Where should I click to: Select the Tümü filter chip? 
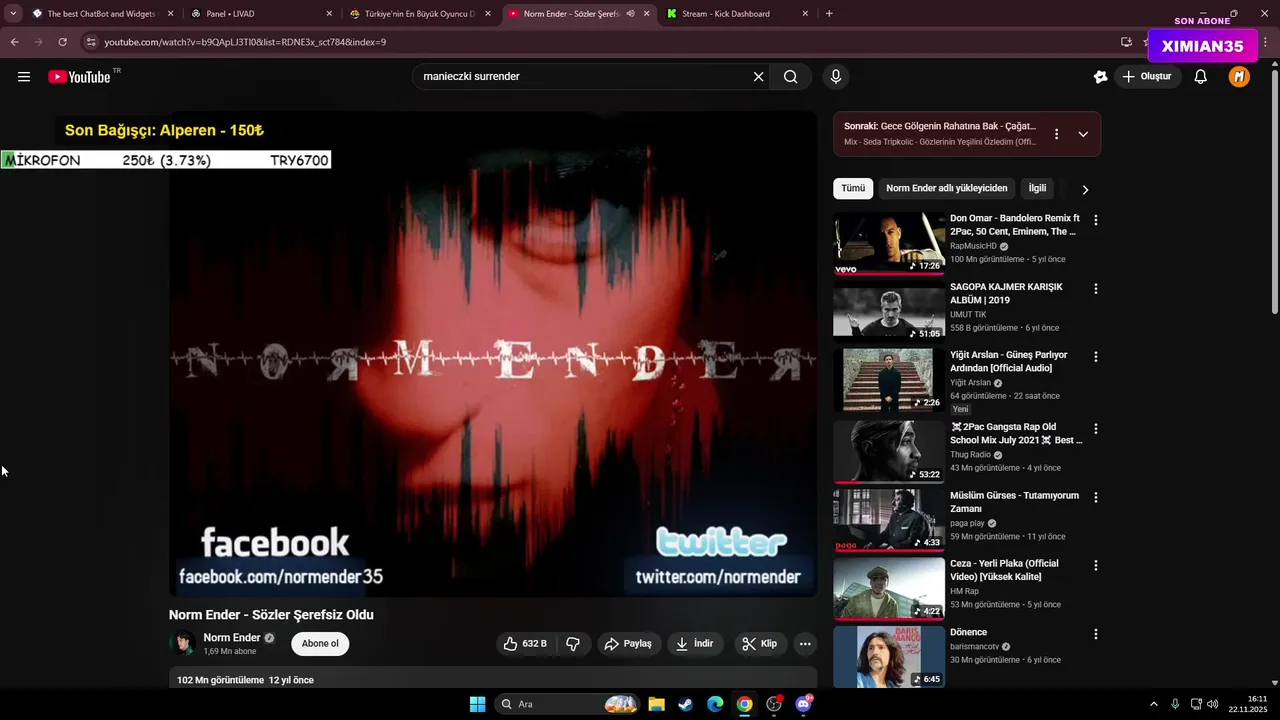tap(853, 188)
